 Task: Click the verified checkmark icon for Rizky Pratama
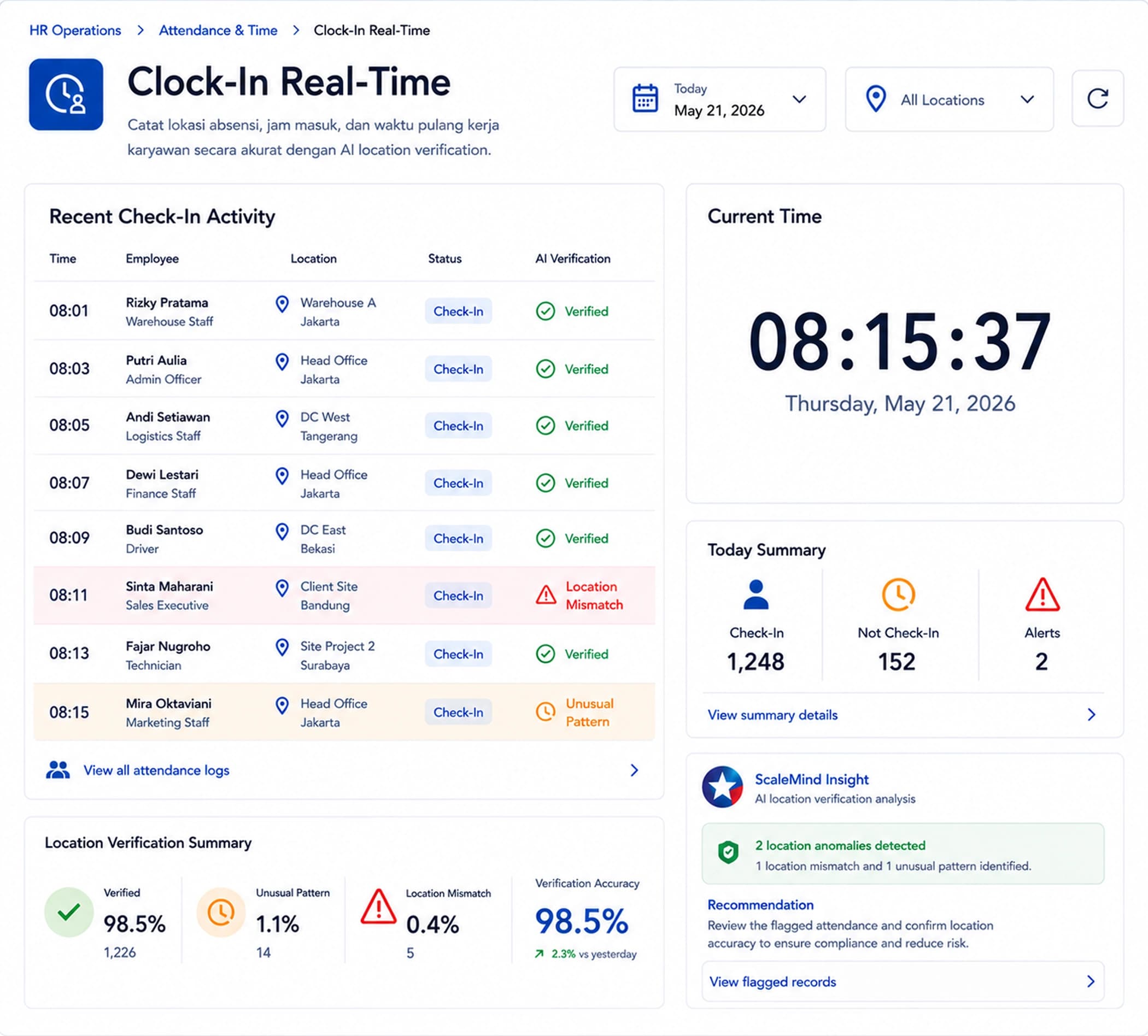[x=546, y=311]
